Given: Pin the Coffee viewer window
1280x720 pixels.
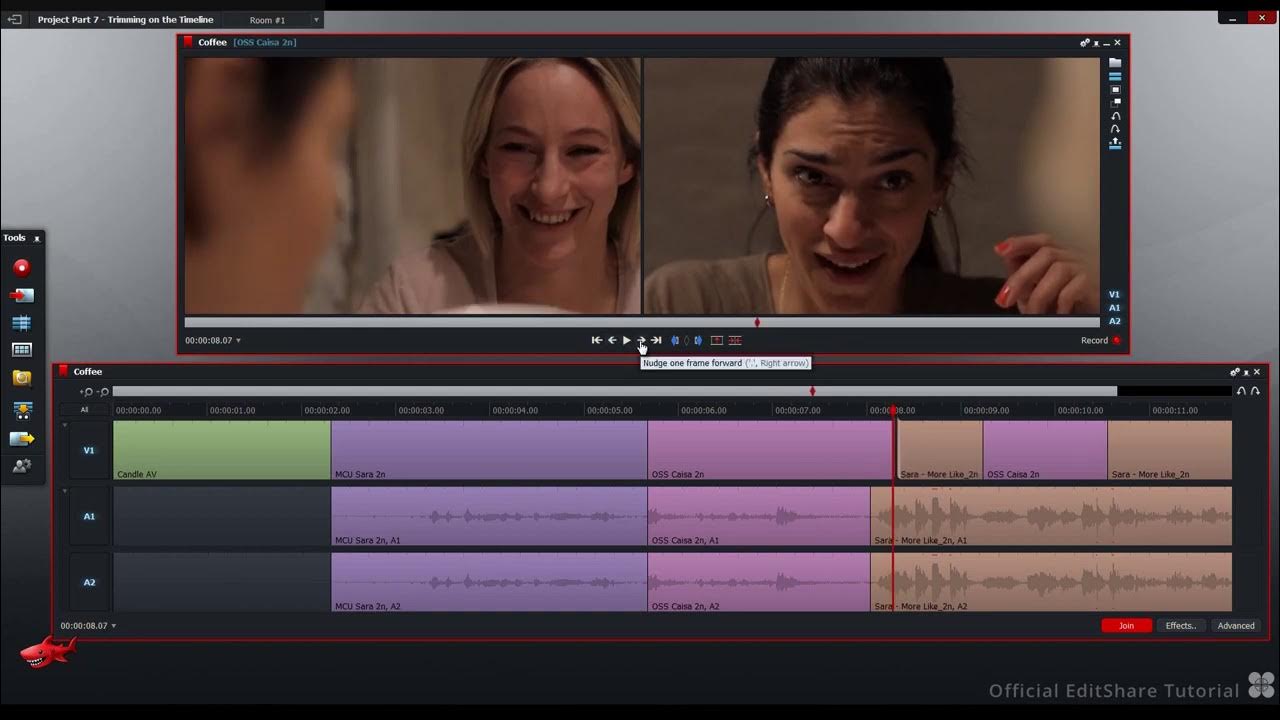Looking at the screenshot, I should [x=1097, y=43].
